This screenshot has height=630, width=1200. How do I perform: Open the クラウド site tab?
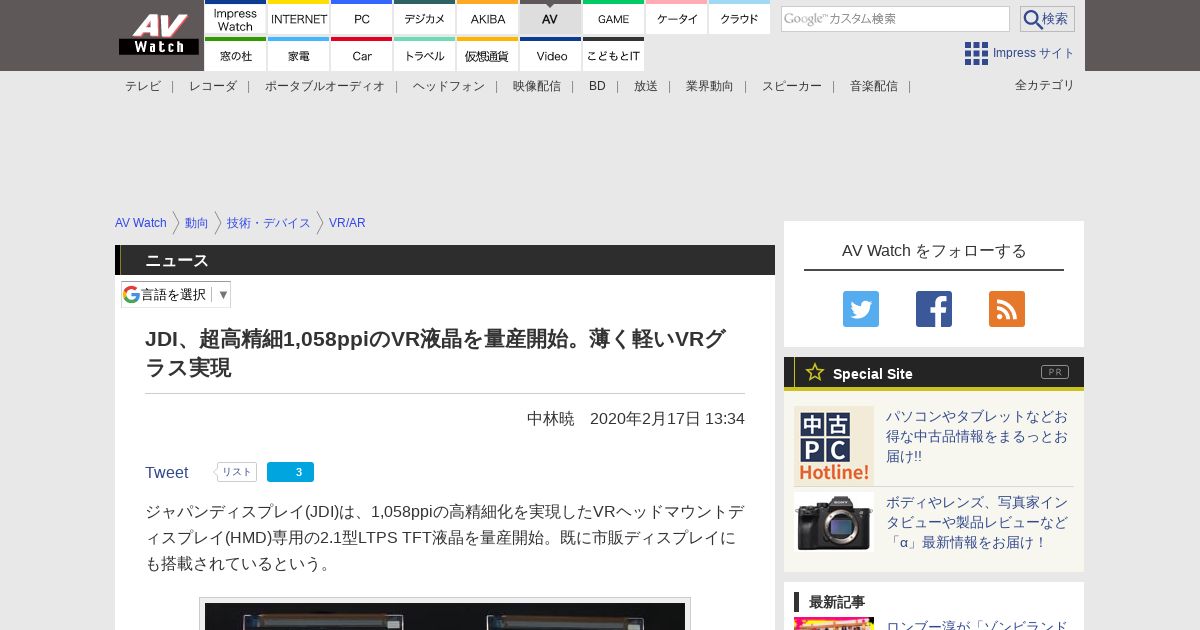coord(740,18)
